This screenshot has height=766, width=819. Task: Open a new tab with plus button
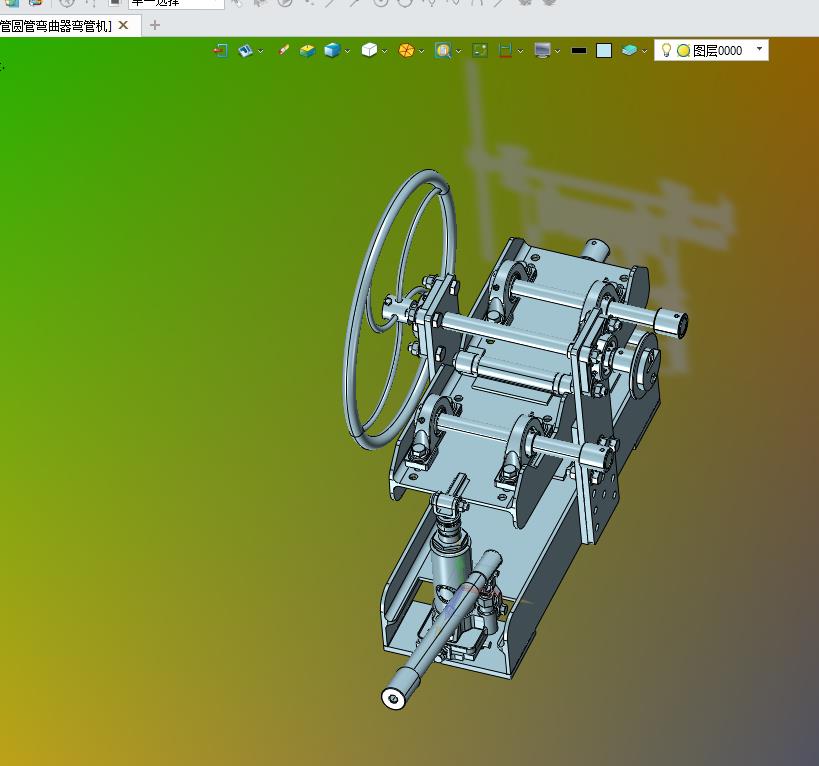tap(155, 25)
